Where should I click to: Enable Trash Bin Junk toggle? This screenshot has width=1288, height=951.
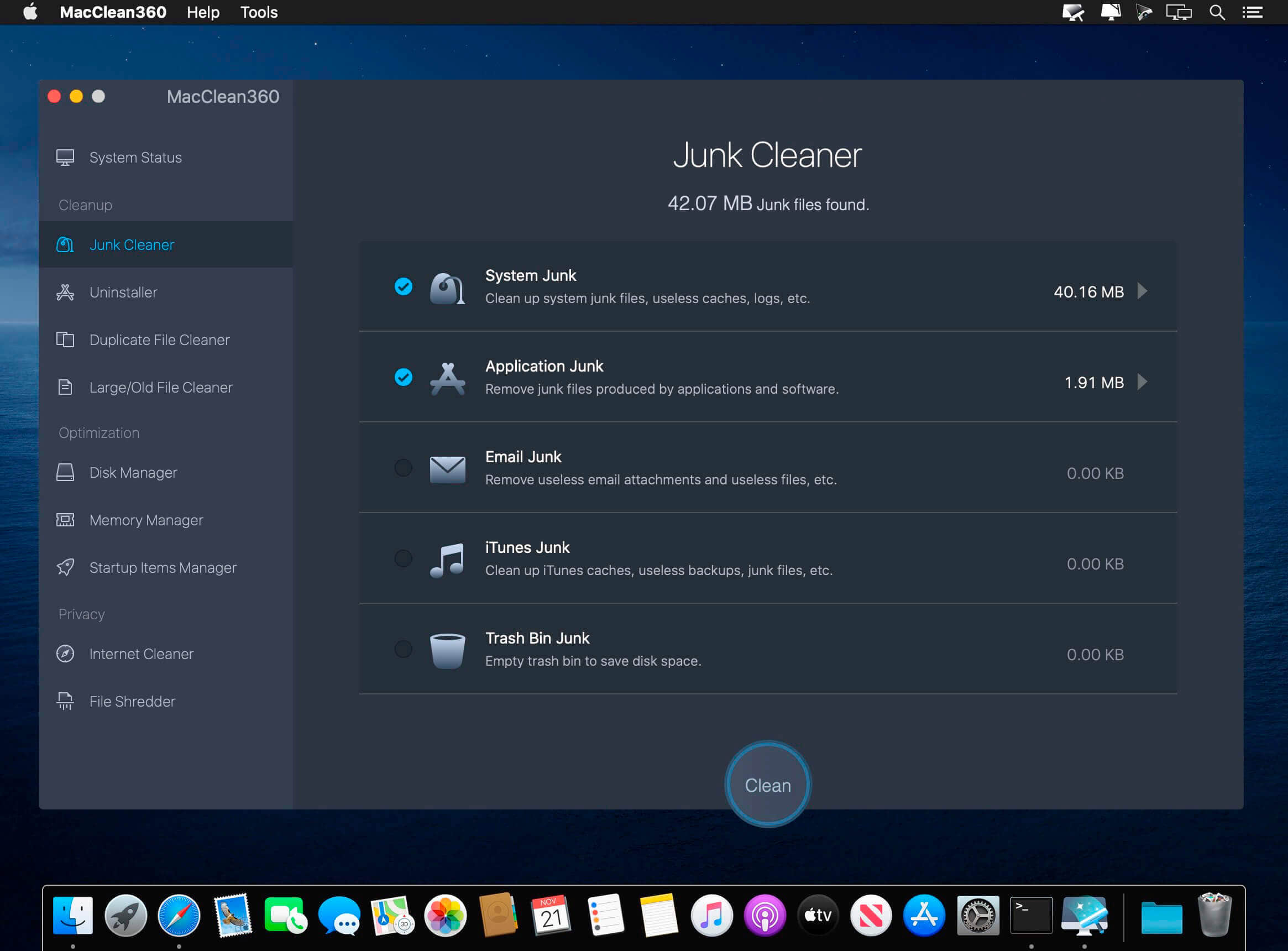[x=403, y=648]
